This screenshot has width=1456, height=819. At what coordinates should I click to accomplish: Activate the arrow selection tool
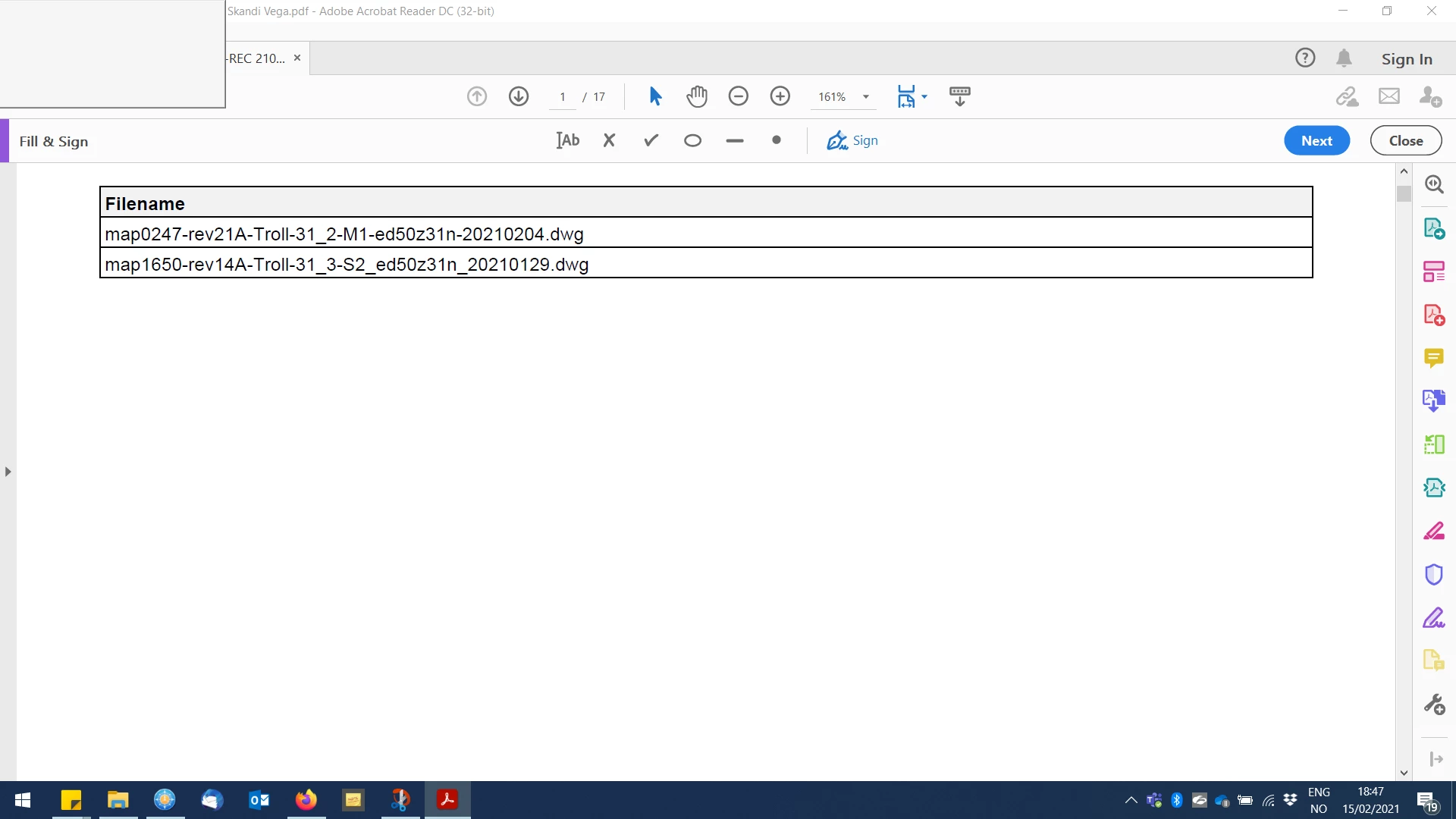point(655,96)
